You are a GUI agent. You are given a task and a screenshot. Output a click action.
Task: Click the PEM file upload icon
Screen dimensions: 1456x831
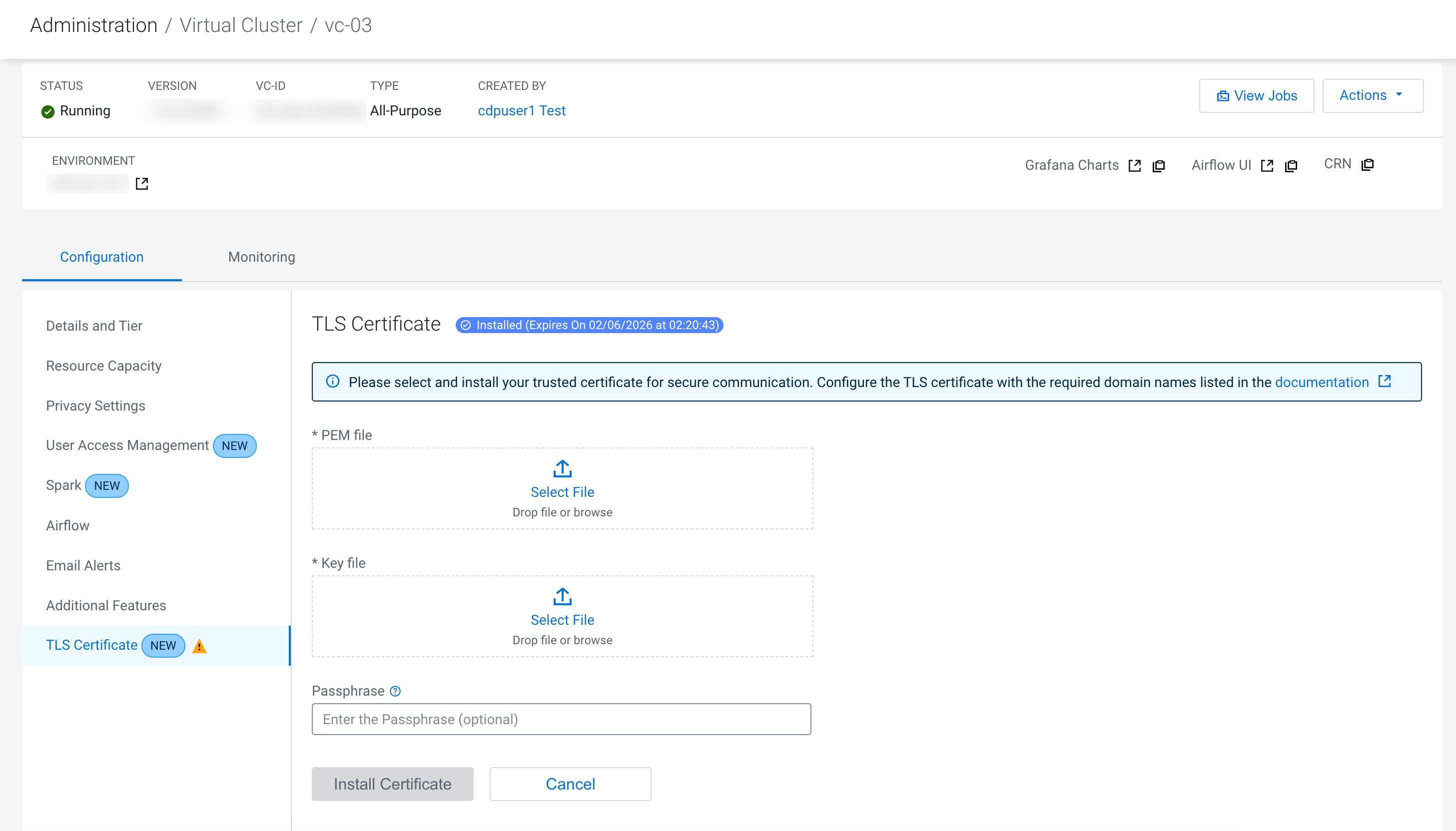562,468
